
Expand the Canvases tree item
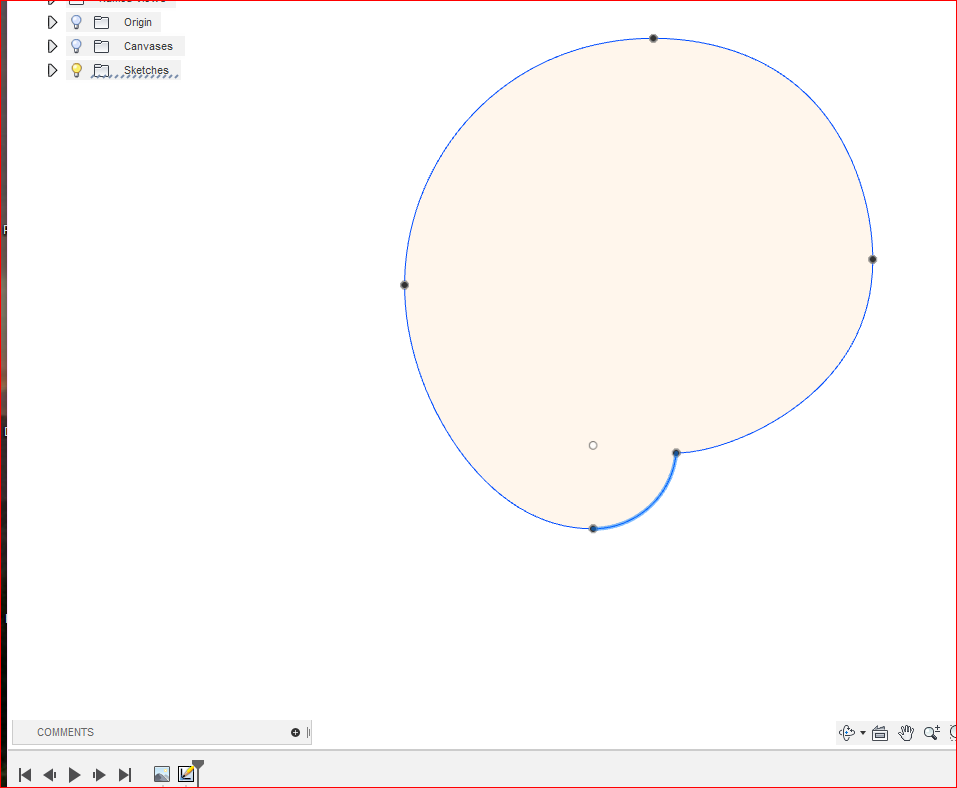52,45
